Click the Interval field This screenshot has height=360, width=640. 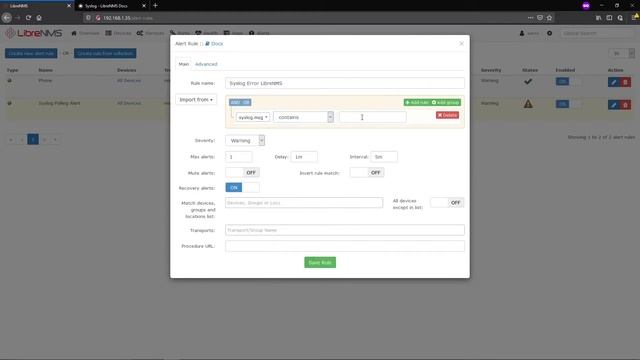pos(384,157)
